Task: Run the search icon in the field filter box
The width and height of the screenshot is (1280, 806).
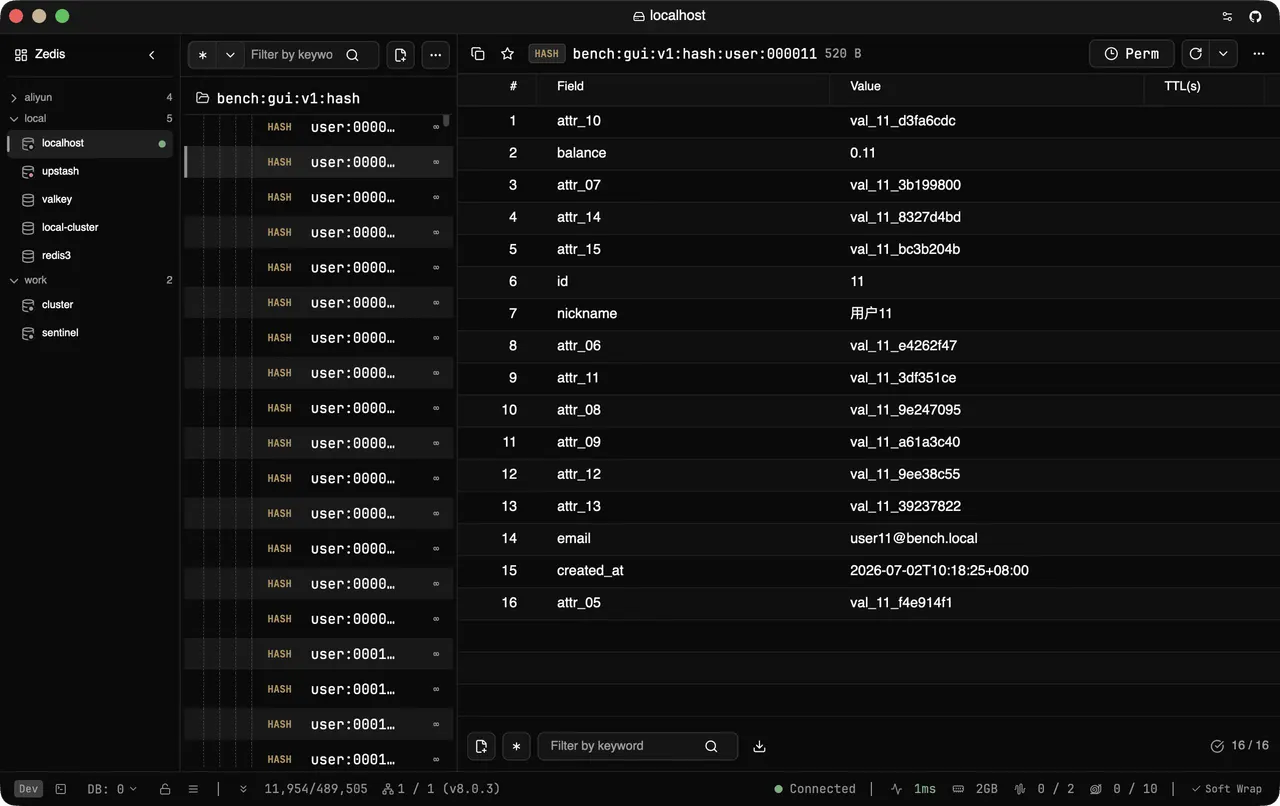Action: pyautogui.click(x=711, y=746)
